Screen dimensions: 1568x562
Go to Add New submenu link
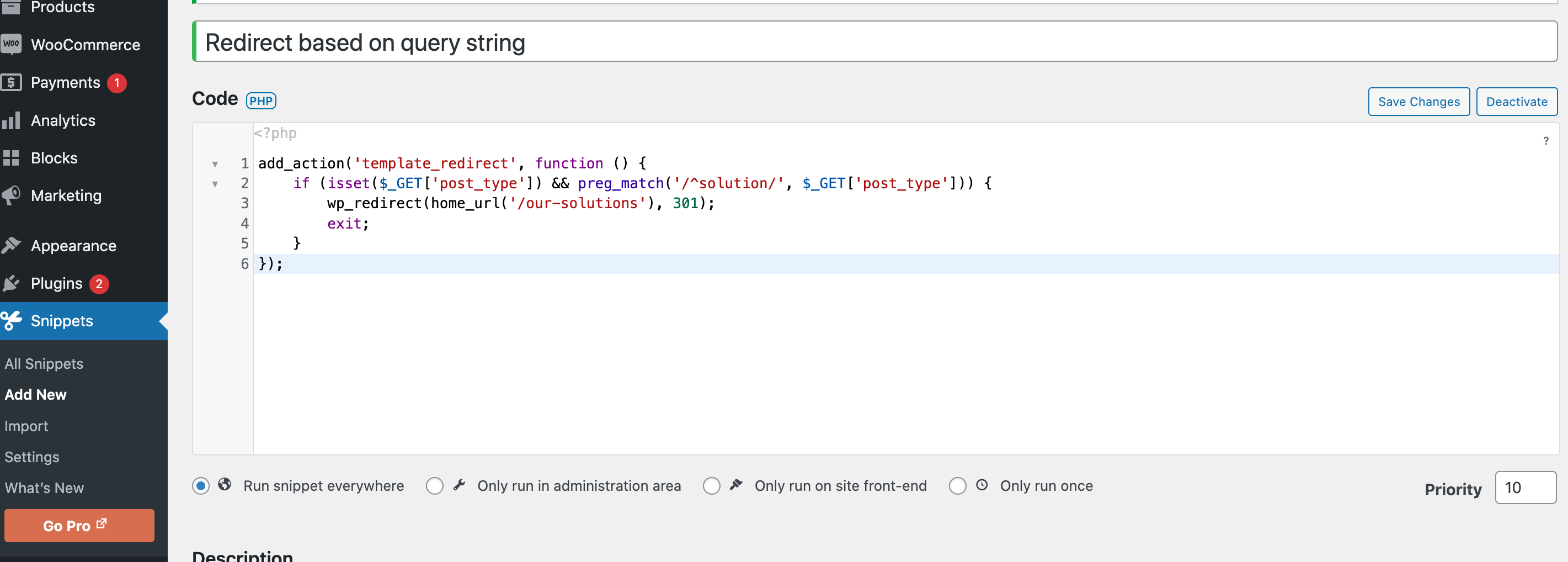(x=35, y=395)
